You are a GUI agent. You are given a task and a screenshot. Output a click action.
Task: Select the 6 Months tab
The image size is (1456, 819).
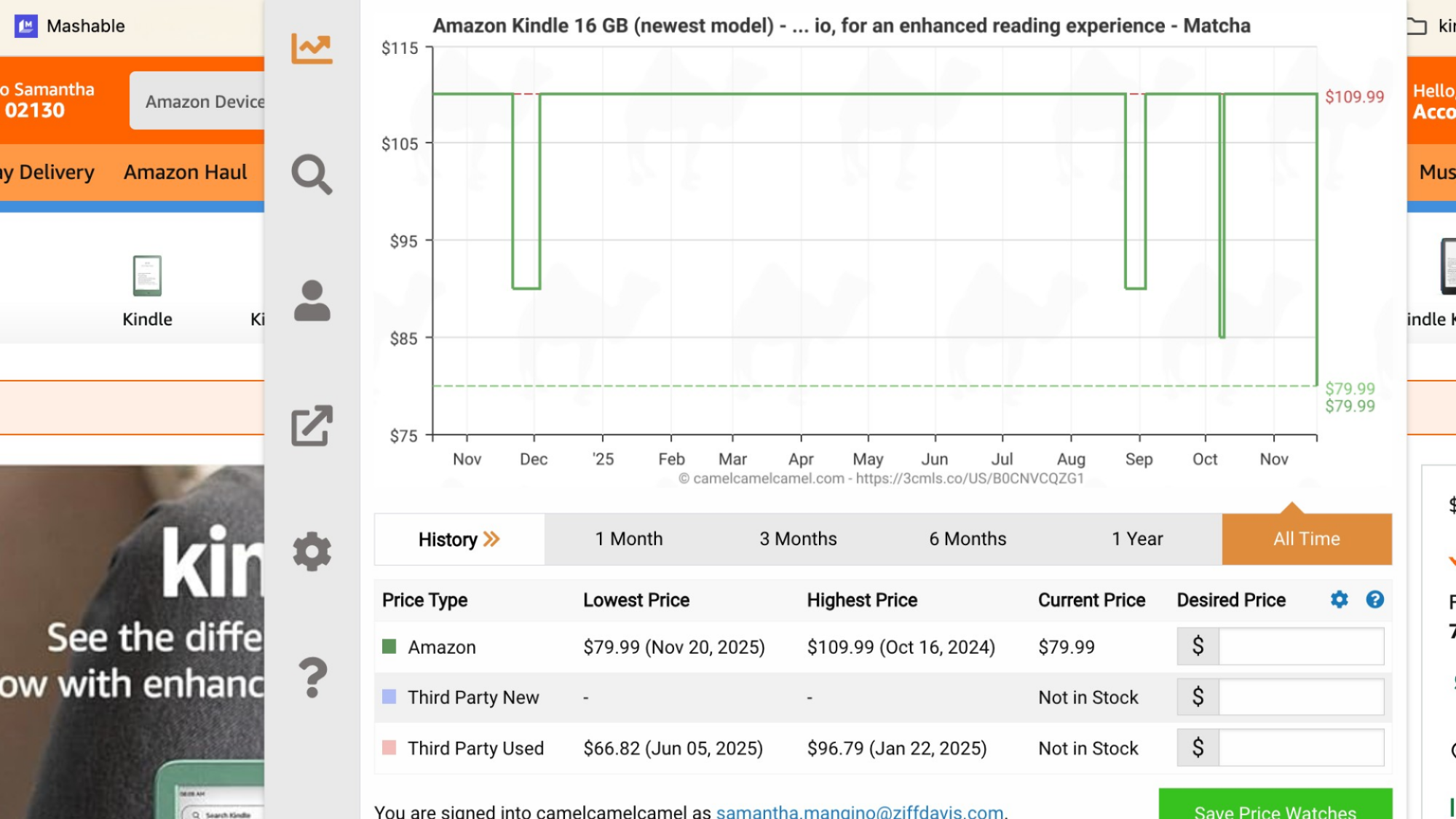(967, 539)
